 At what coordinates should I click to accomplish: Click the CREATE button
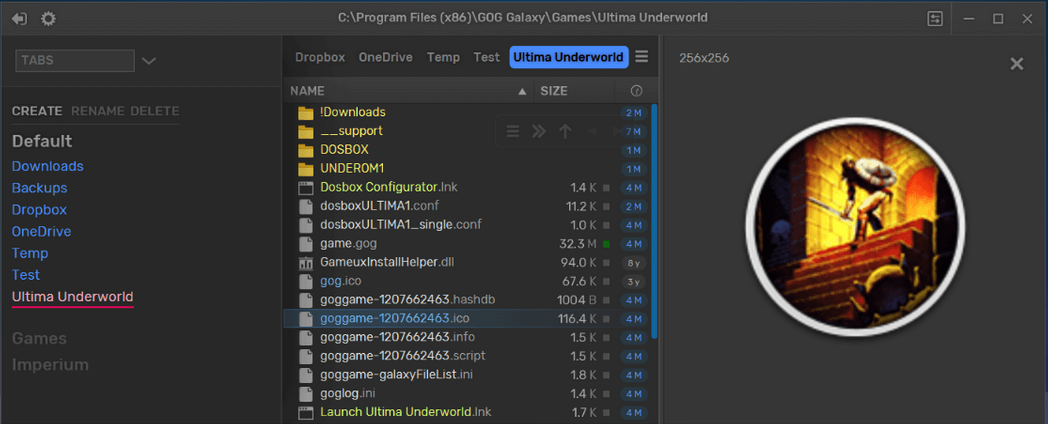pyautogui.click(x=37, y=111)
